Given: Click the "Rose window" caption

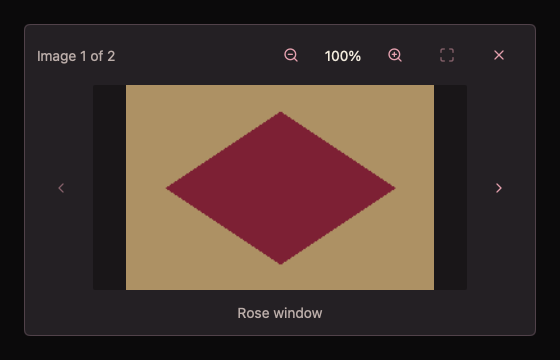Looking at the screenshot, I should coord(280,313).
